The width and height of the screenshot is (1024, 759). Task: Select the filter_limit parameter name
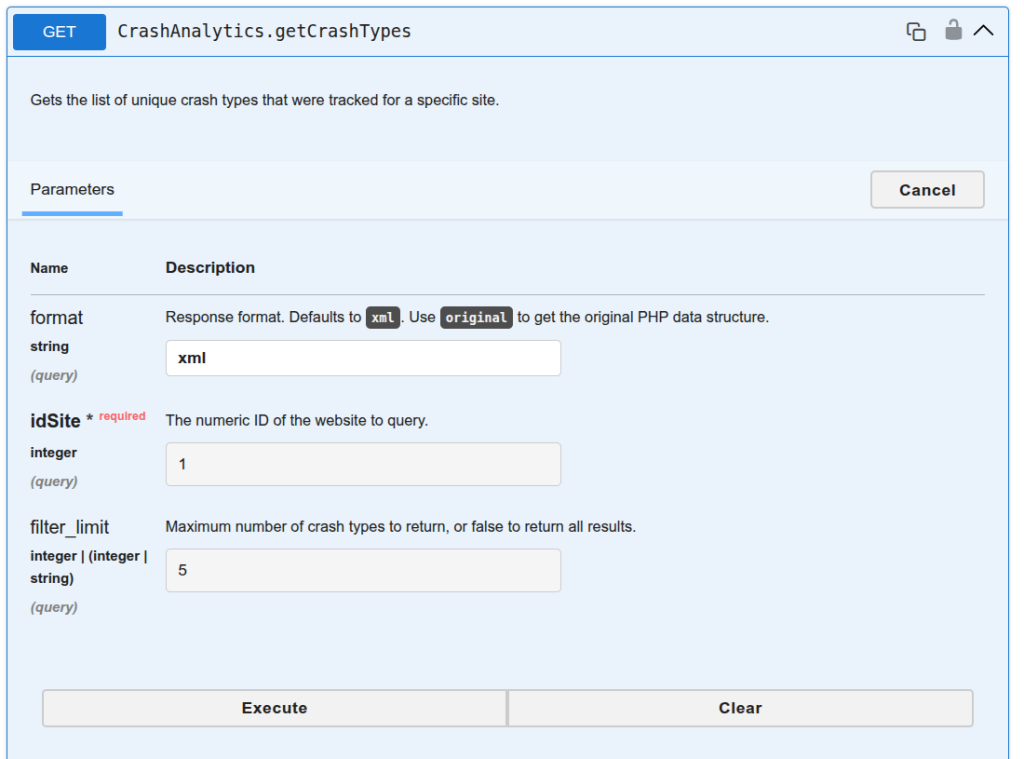click(69, 527)
